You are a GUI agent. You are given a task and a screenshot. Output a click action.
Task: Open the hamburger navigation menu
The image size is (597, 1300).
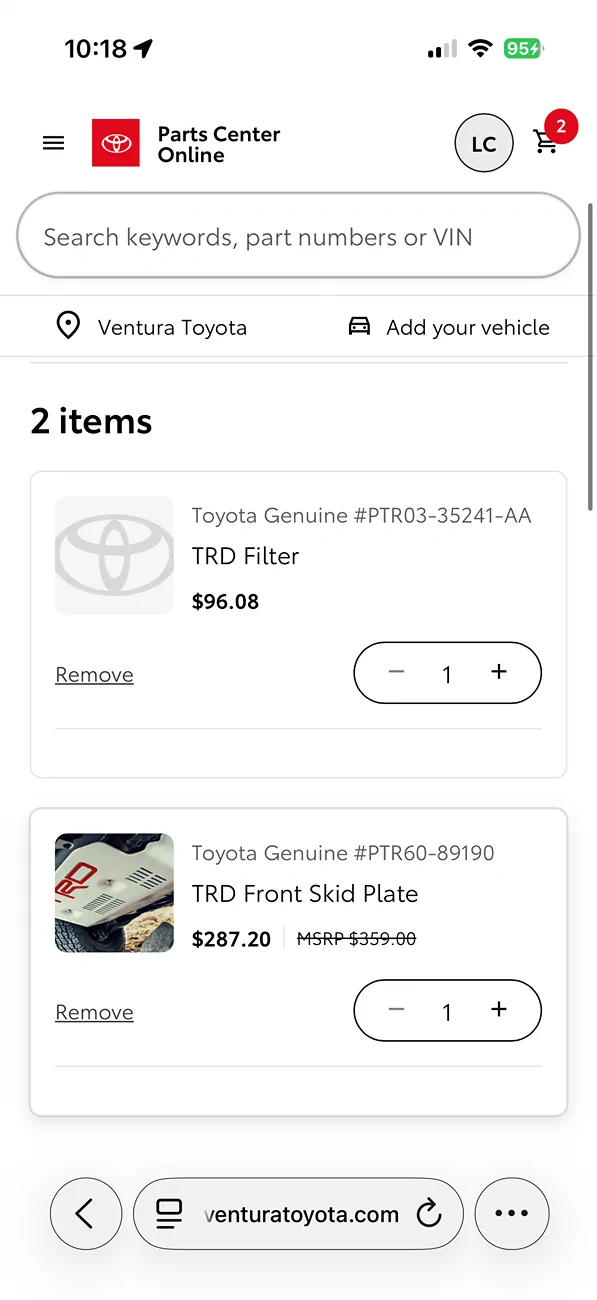[53, 142]
